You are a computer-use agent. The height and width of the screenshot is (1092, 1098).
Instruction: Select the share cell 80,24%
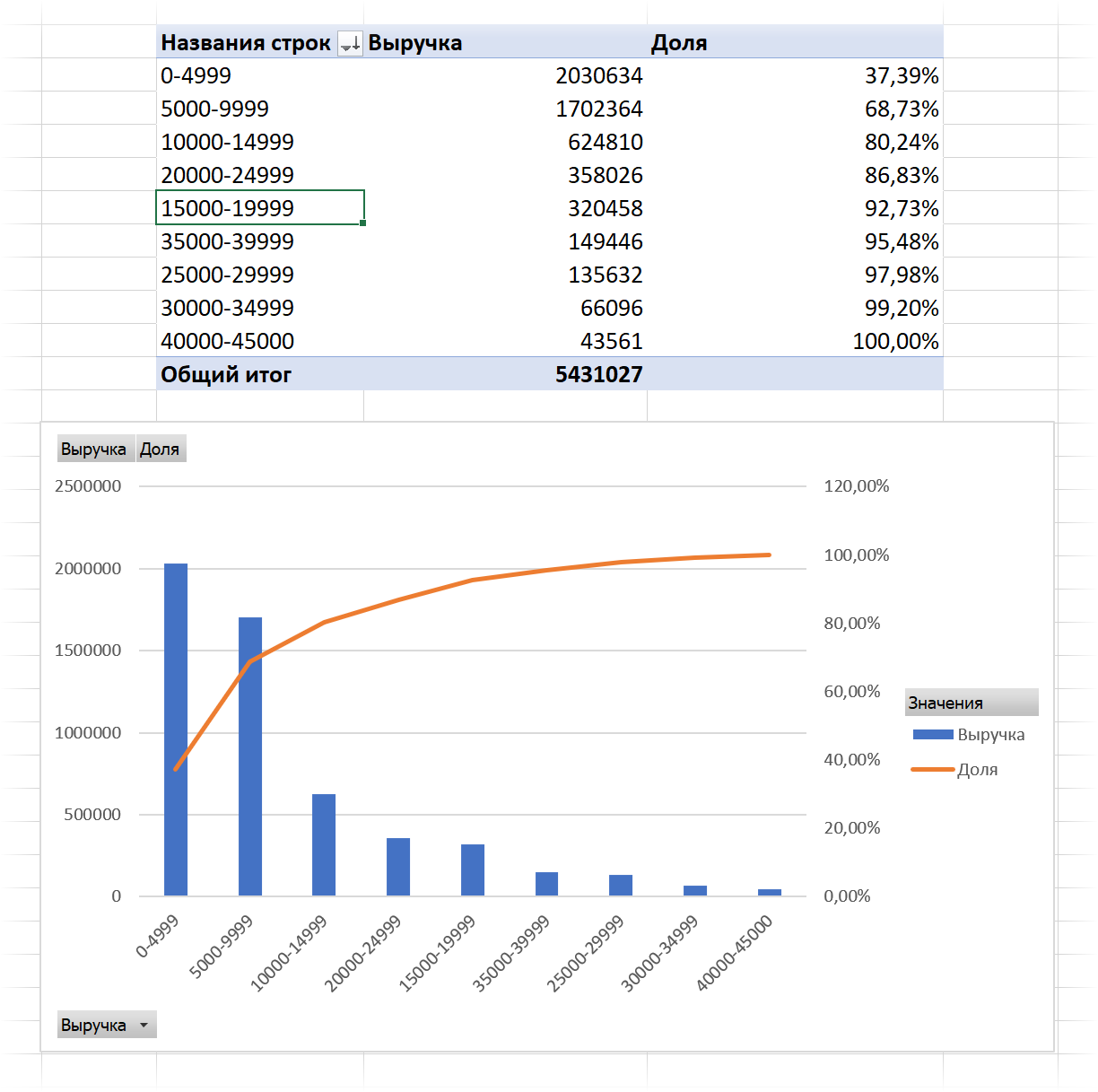point(795,143)
